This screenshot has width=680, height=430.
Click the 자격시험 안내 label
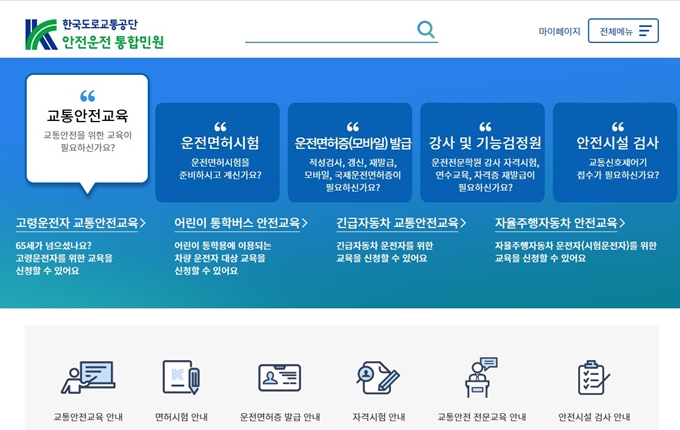[x=379, y=417]
